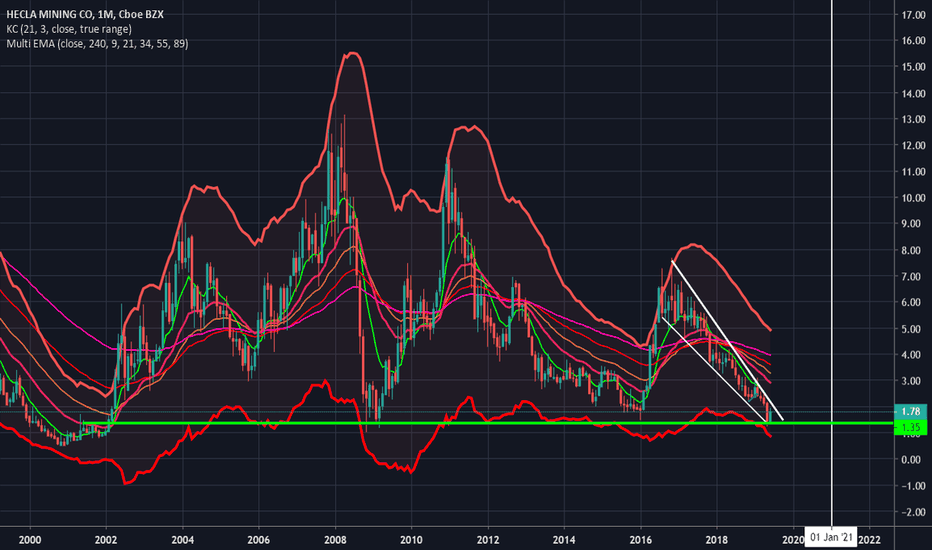Click the 0.00 price axis label
The height and width of the screenshot is (550, 932).
[x=913, y=460]
